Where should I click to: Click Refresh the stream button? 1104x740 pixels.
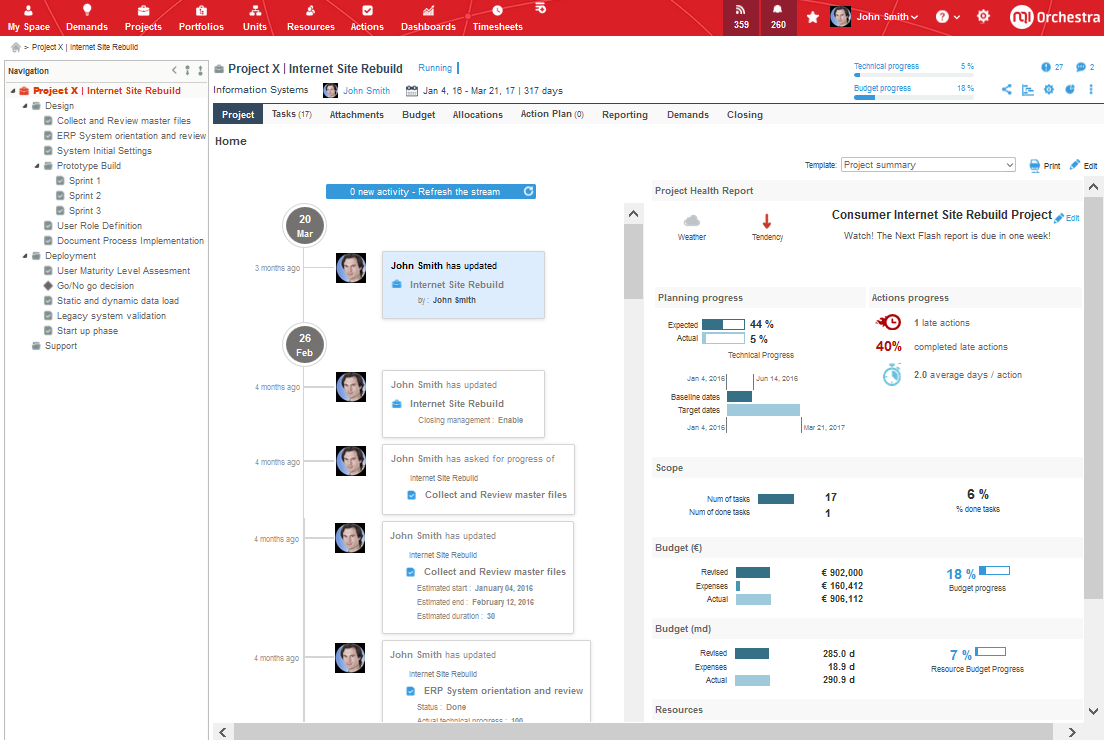430,192
